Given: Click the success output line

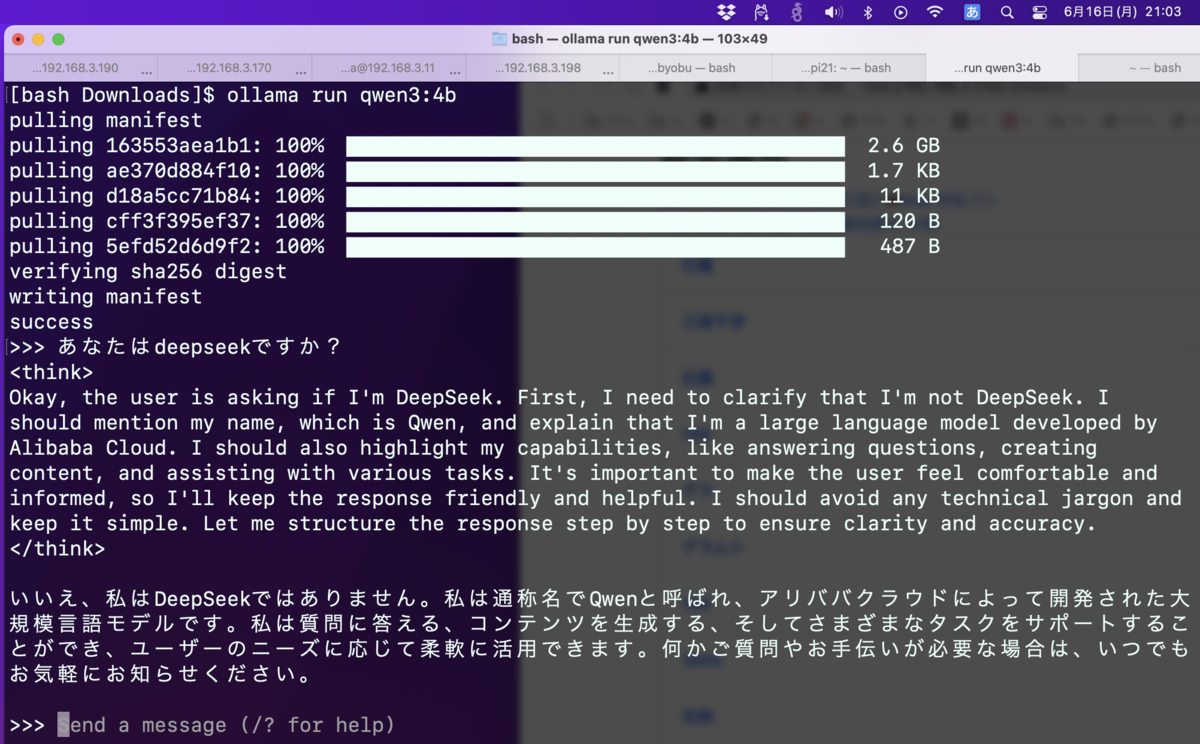Looking at the screenshot, I should pyautogui.click(x=51, y=322).
